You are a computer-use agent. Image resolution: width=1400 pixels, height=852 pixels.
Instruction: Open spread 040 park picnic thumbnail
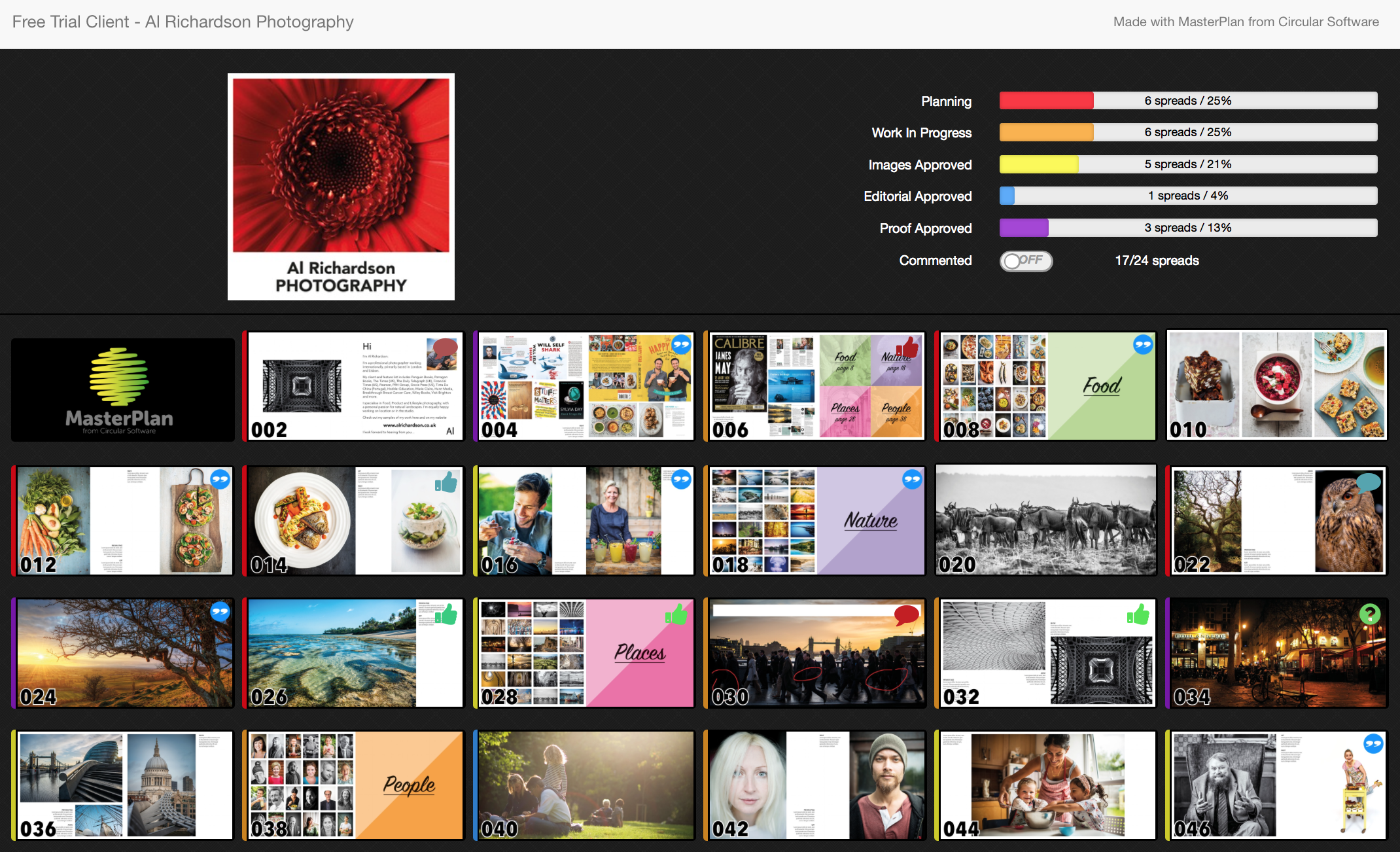coord(584,785)
